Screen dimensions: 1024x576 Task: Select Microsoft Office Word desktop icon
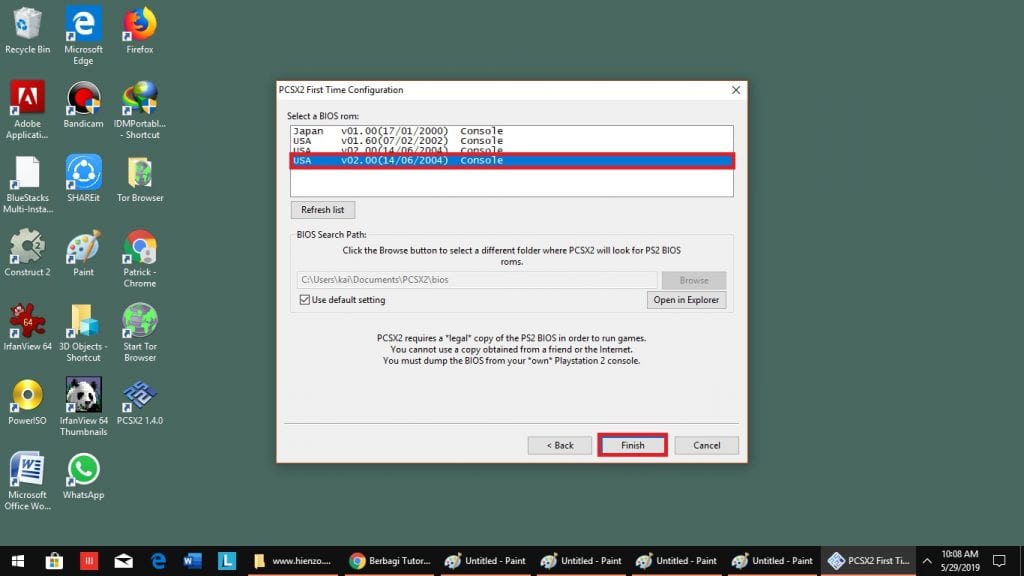click(x=27, y=481)
